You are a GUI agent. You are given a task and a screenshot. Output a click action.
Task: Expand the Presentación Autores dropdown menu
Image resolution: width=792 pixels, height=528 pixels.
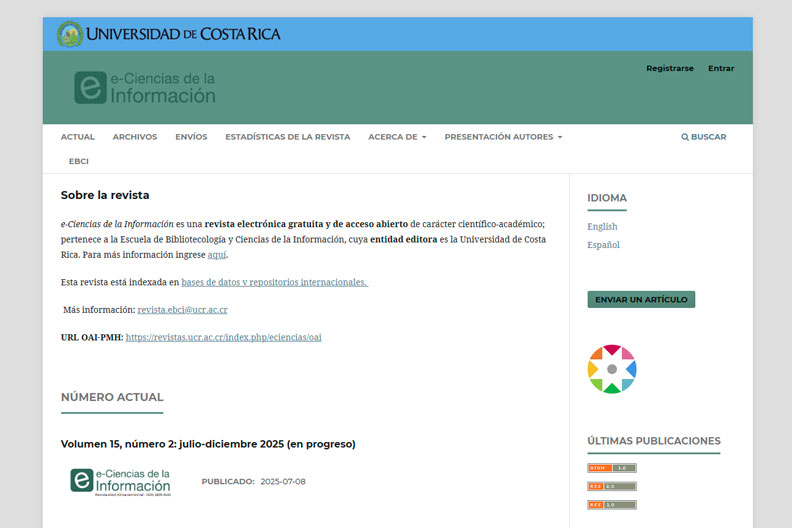503,137
